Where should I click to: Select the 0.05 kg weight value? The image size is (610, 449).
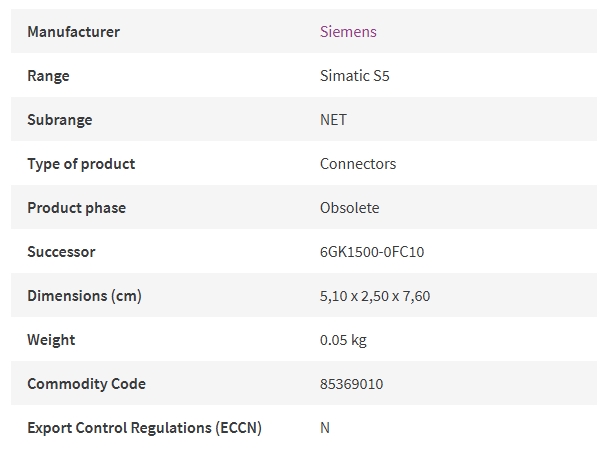343,340
